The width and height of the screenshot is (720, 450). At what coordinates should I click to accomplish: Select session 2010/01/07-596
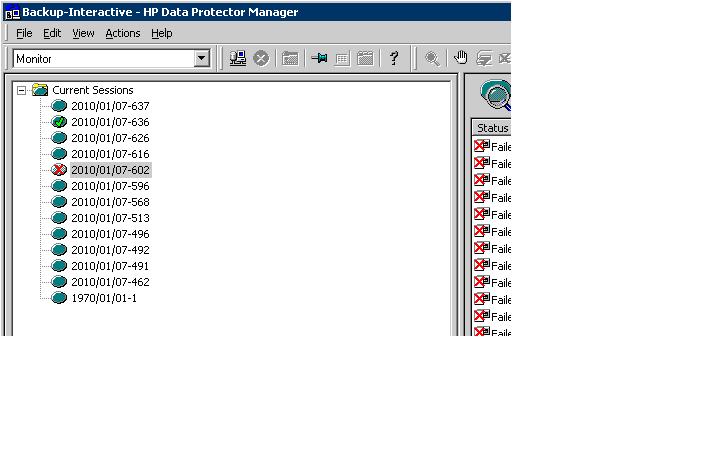tap(110, 186)
